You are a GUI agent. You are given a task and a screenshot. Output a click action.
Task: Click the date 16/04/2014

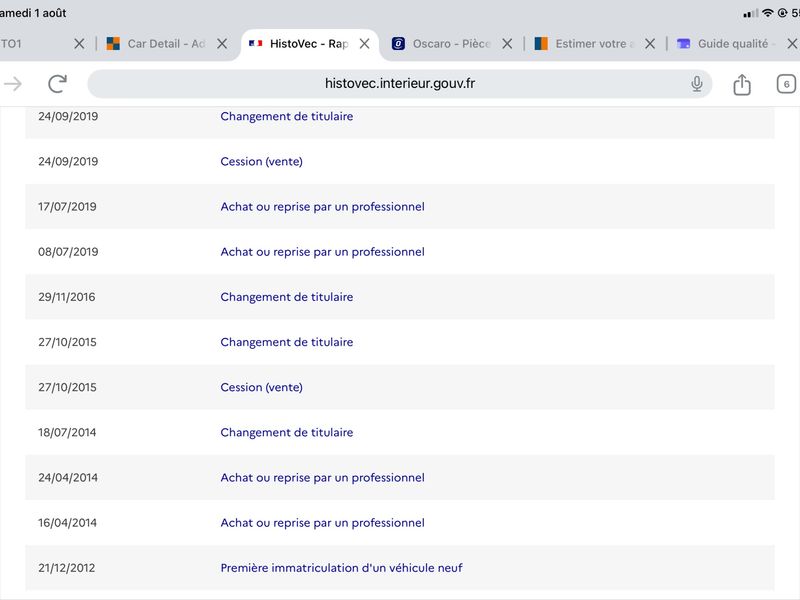[x=67, y=523]
